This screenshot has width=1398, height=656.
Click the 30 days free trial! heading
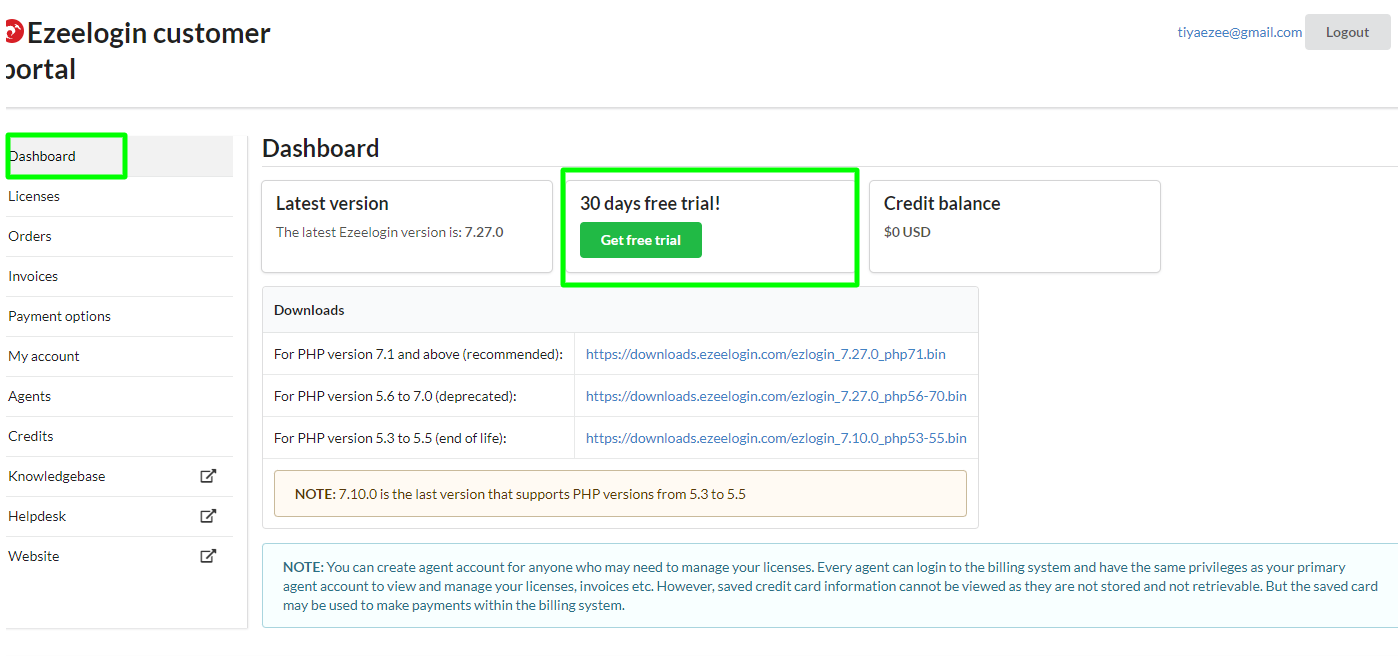pos(650,203)
